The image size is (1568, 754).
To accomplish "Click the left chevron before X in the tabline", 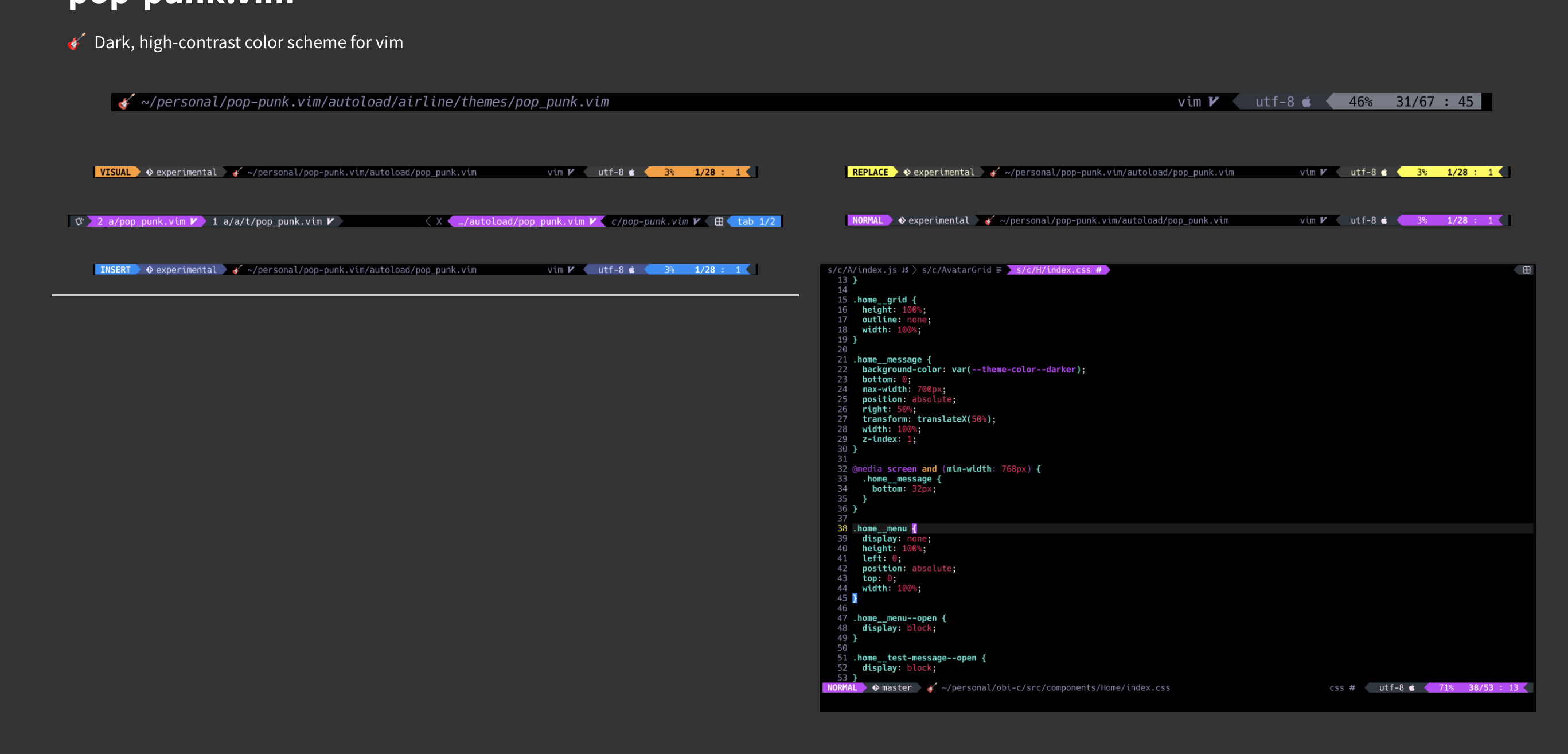I will pyautogui.click(x=428, y=221).
